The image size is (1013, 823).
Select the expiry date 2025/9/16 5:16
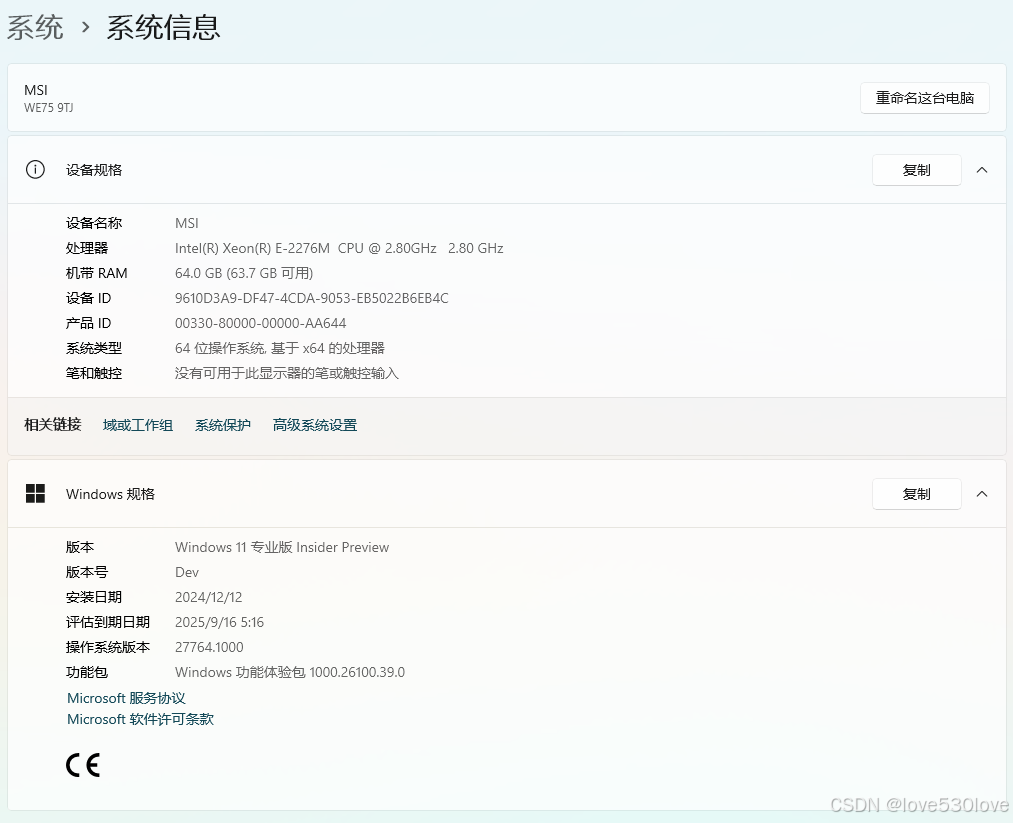(219, 622)
